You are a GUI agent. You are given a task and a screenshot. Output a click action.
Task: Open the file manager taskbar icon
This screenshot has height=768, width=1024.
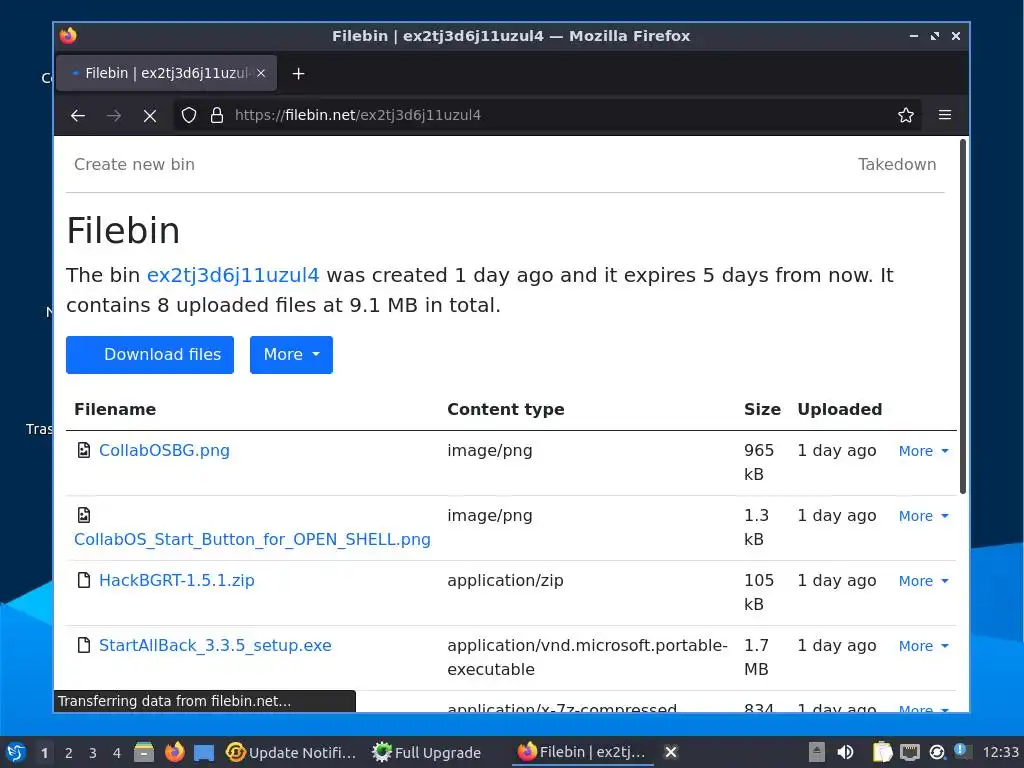pyautogui.click(x=144, y=752)
